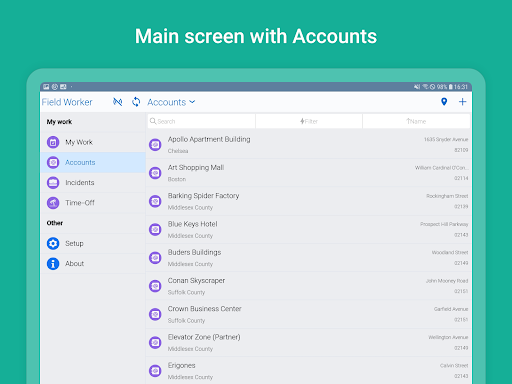Select Accounts in the sidebar menu
512x384 pixels.
point(93,162)
